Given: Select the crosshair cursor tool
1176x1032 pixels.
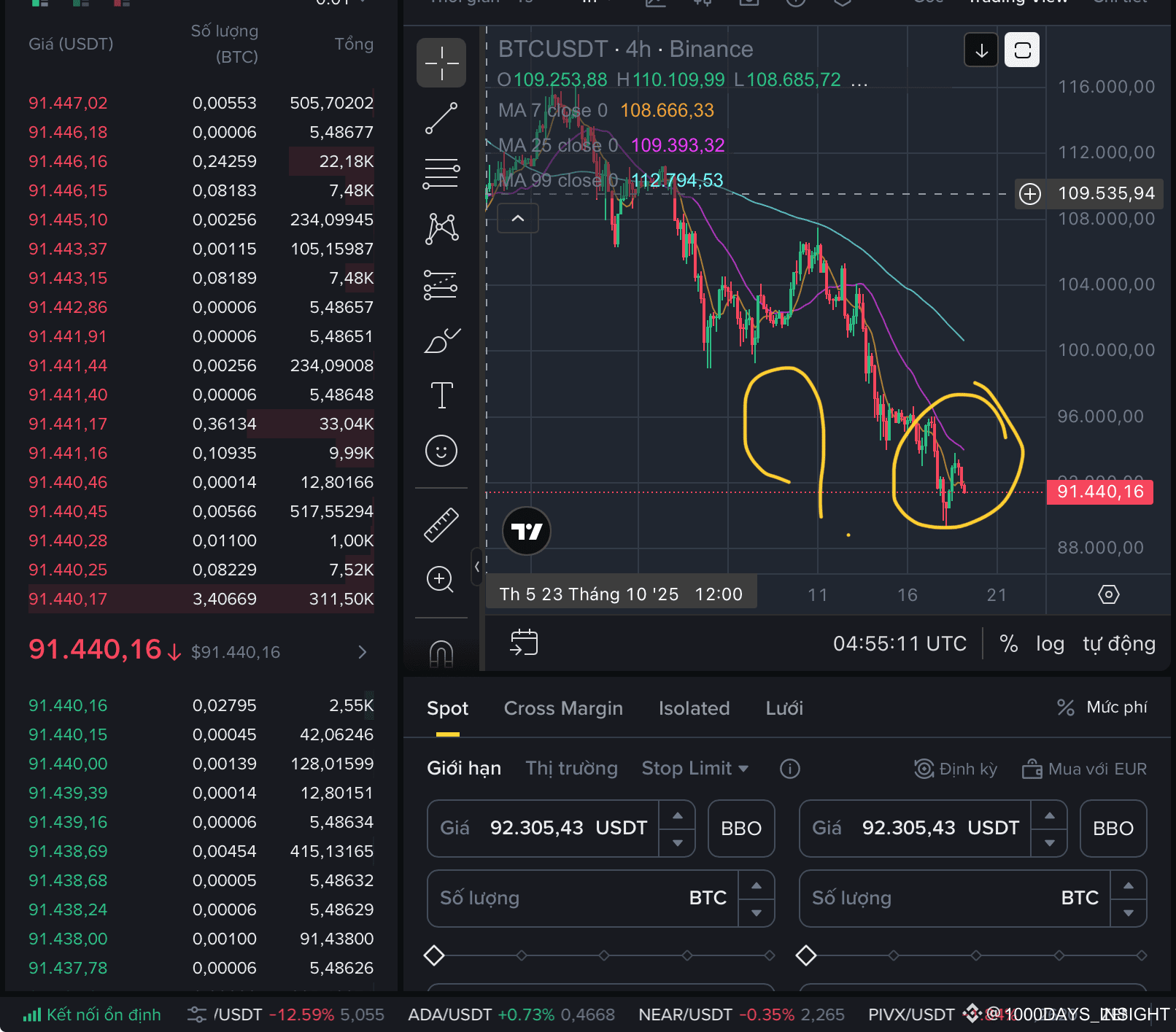Looking at the screenshot, I should 441,63.
